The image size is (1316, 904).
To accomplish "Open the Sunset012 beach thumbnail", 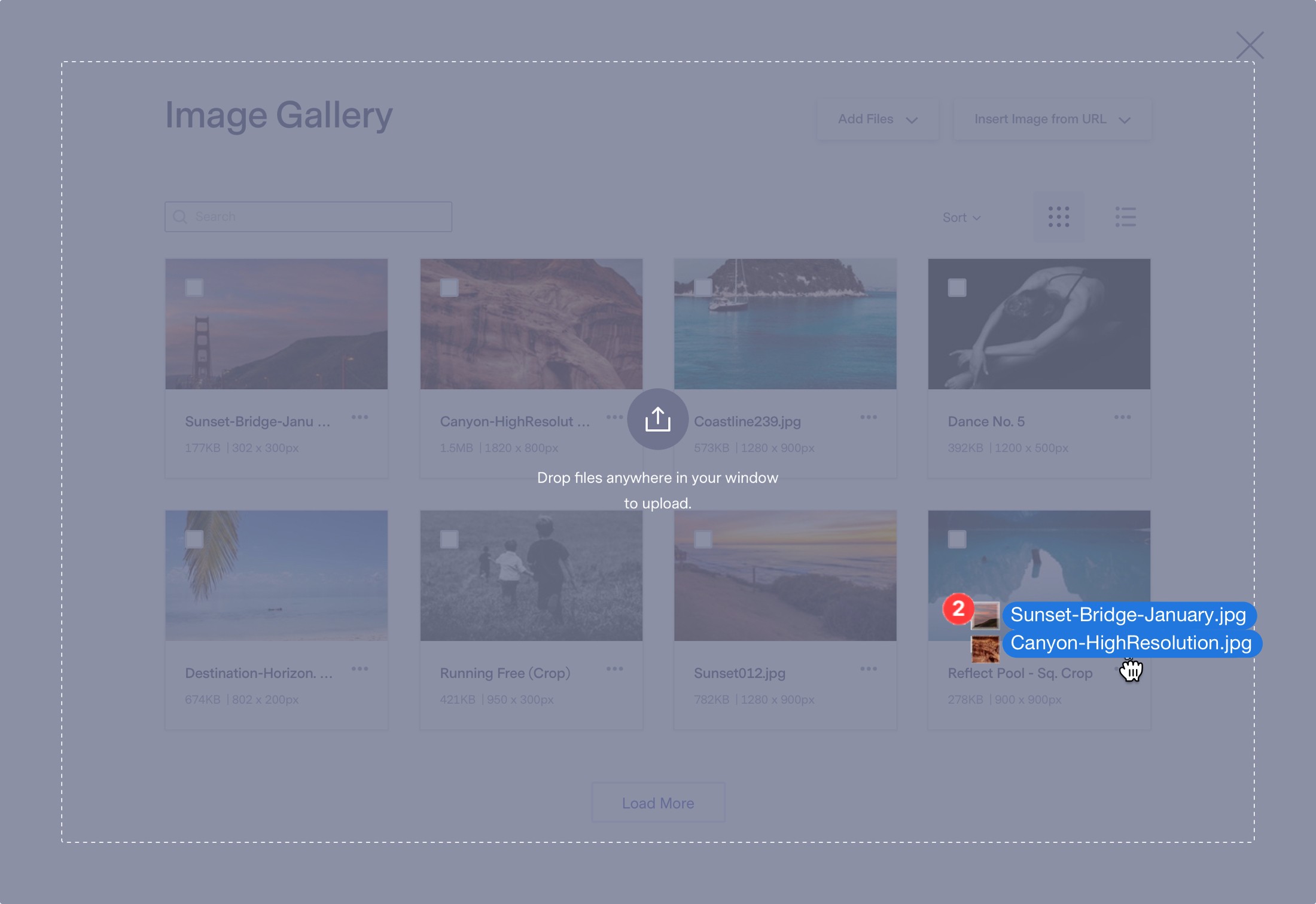I will coord(785,576).
